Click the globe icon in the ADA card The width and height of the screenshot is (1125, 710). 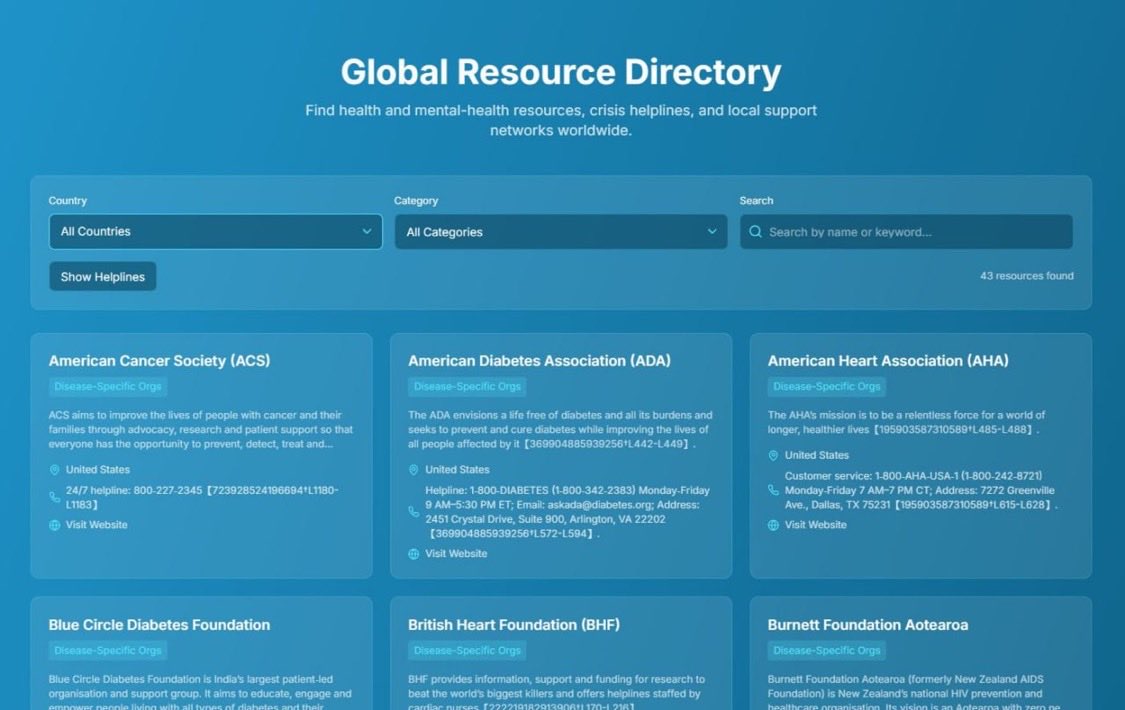tap(414, 554)
